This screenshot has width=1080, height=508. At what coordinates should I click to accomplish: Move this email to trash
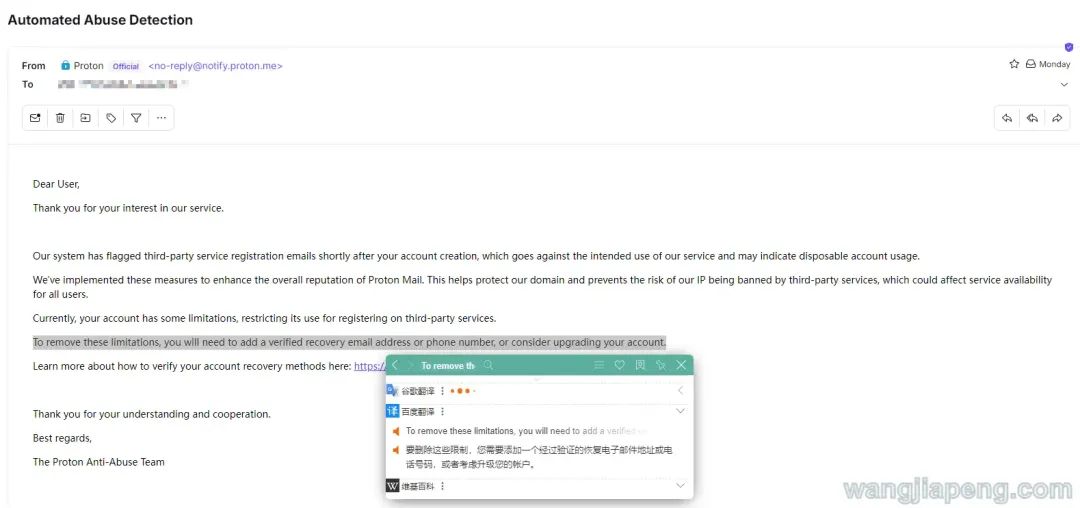60,118
